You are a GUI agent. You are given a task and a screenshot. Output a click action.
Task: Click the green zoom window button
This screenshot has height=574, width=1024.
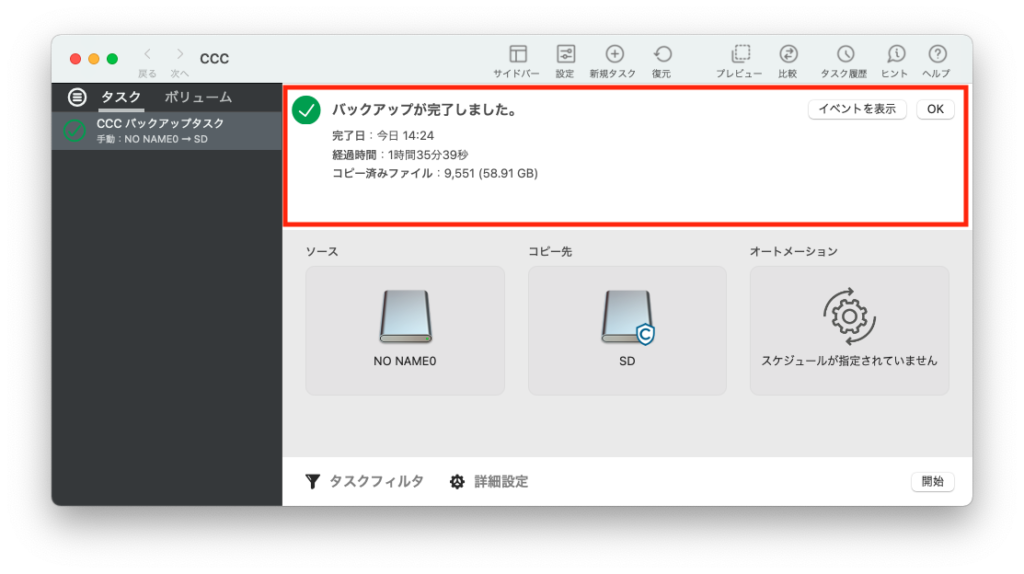[x=112, y=59]
